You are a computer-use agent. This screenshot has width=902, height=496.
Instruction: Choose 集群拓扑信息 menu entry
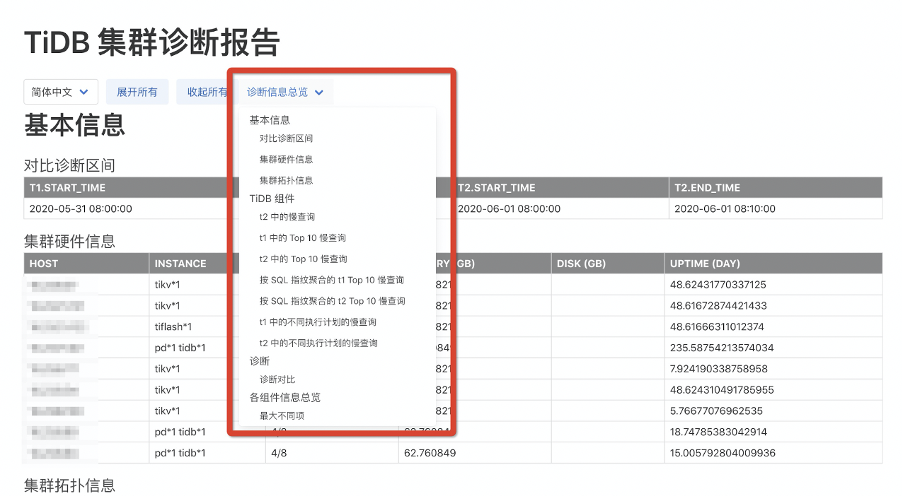(x=286, y=181)
